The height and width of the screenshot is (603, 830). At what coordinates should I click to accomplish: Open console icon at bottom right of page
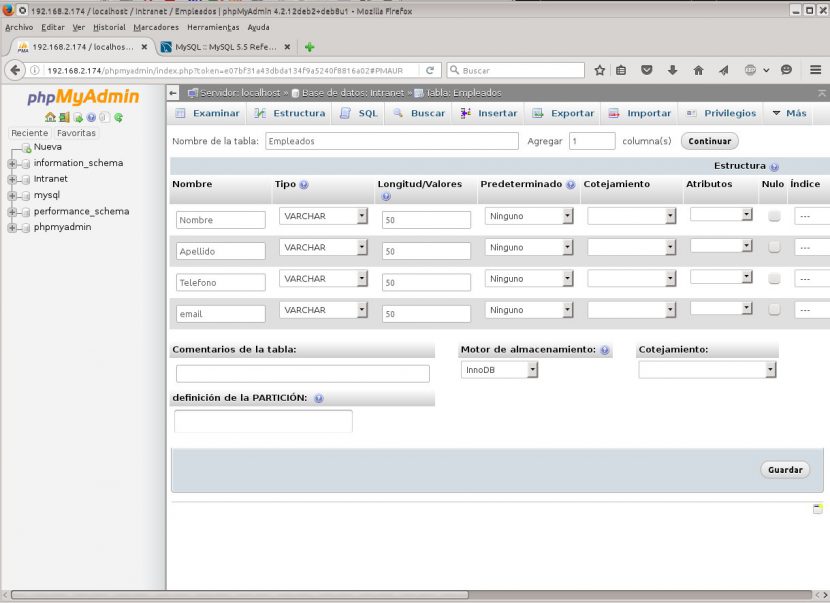coord(817,509)
